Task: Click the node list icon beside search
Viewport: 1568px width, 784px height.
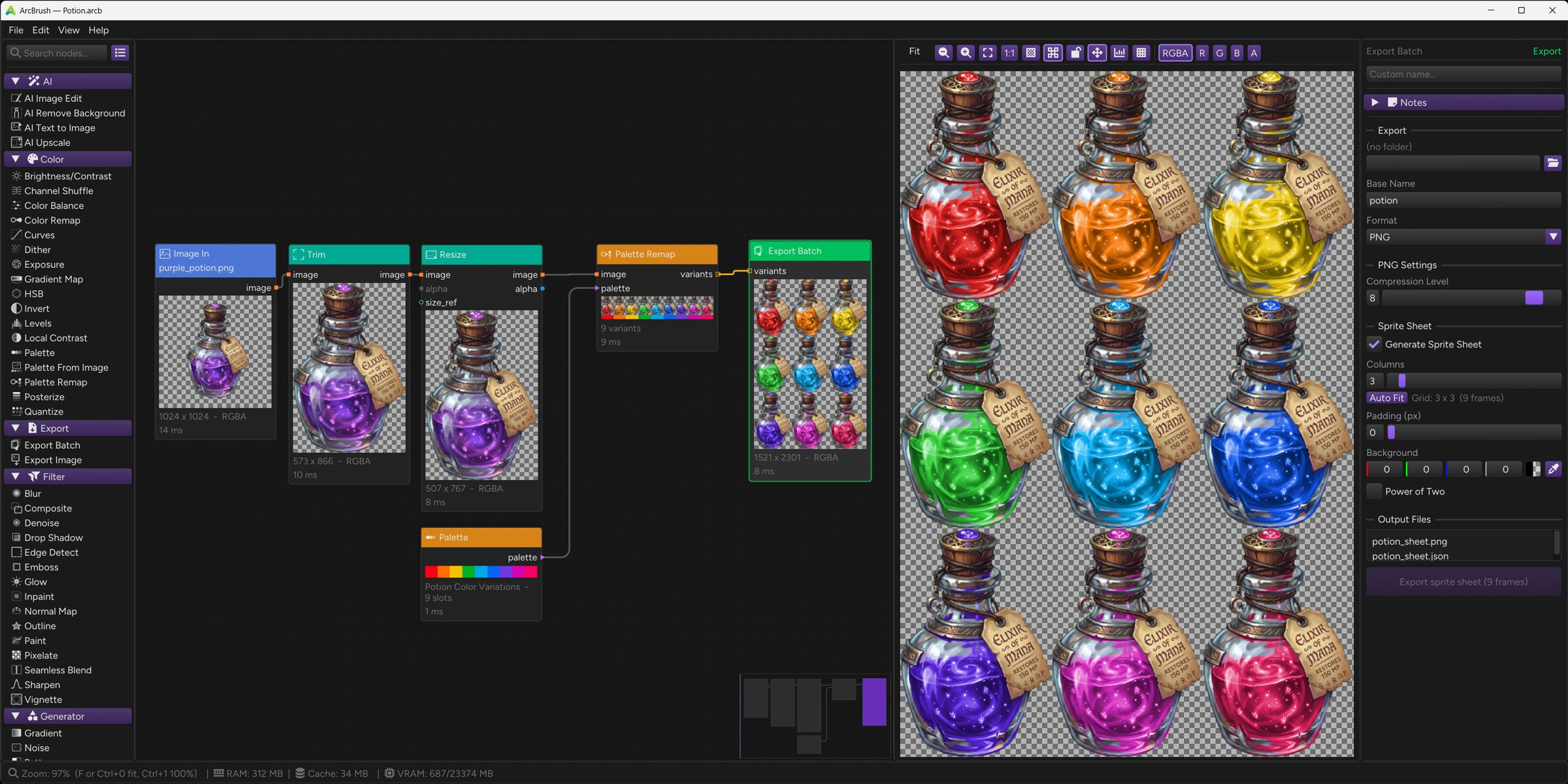Action: pos(120,53)
